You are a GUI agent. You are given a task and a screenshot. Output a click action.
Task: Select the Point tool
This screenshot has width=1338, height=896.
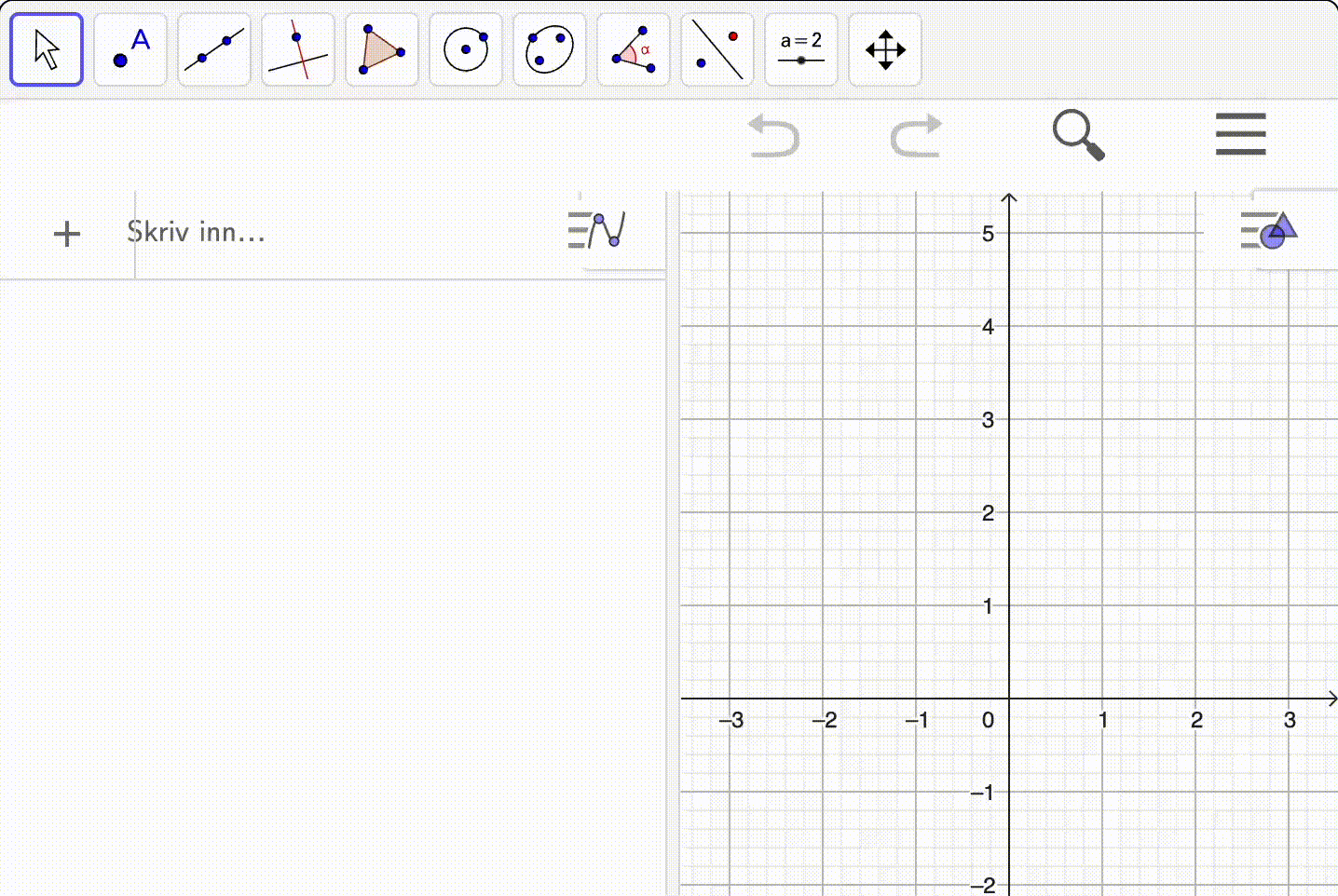[130, 49]
